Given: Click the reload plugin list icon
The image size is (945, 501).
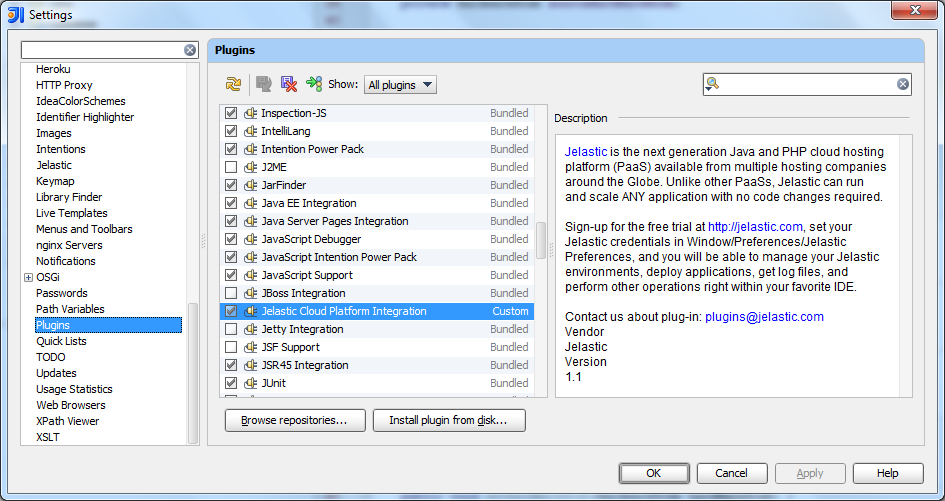Looking at the screenshot, I should coord(233,85).
